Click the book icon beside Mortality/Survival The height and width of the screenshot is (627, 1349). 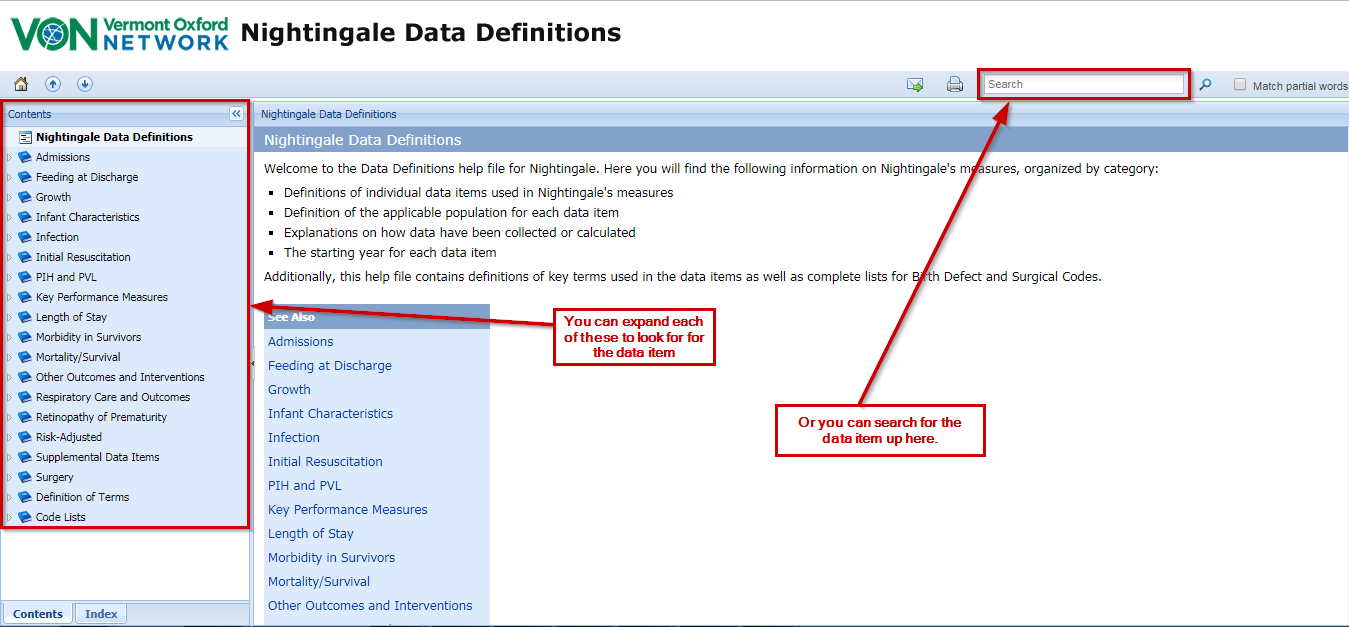point(25,357)
